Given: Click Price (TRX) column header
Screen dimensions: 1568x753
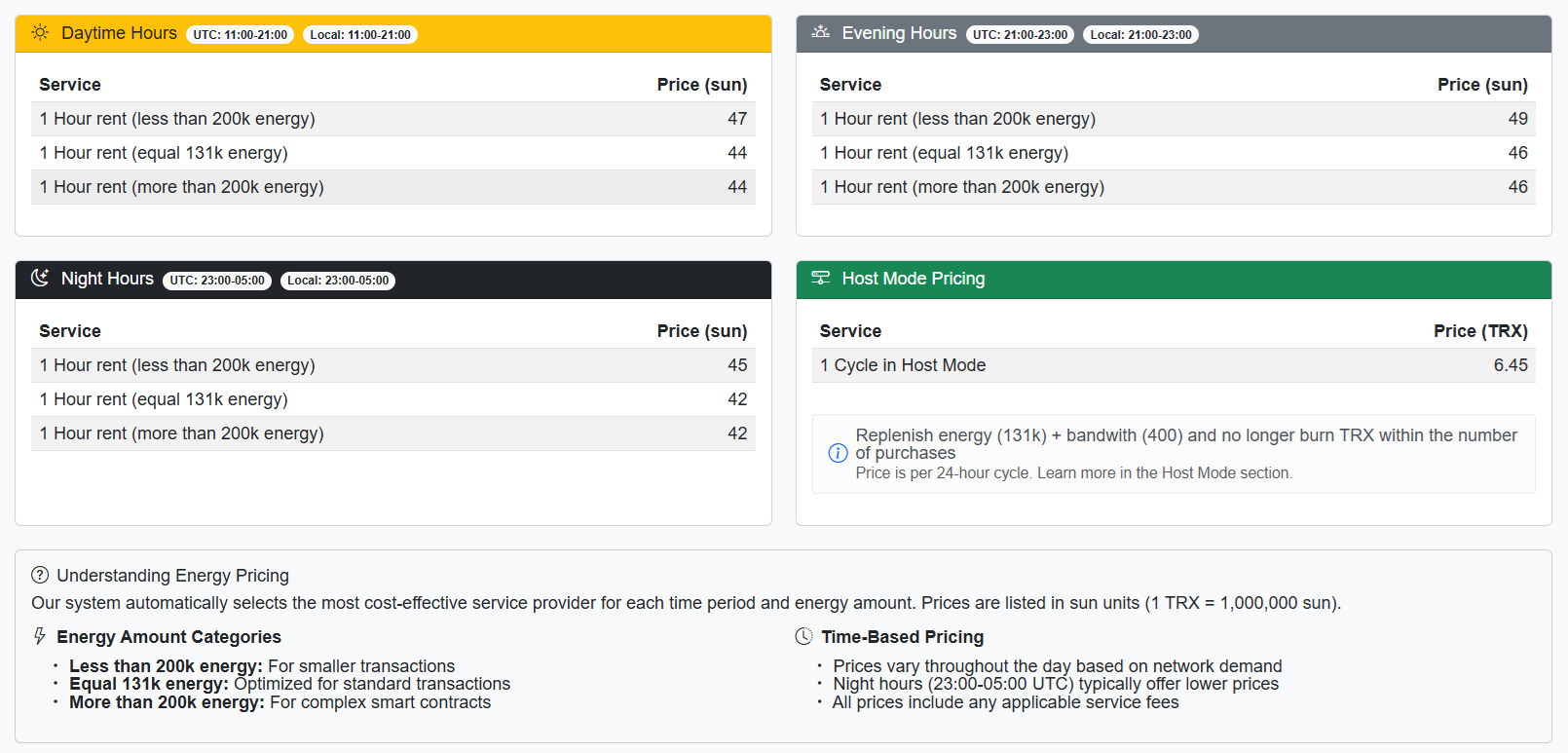Looking at the screenshot, I should 1480,331.
